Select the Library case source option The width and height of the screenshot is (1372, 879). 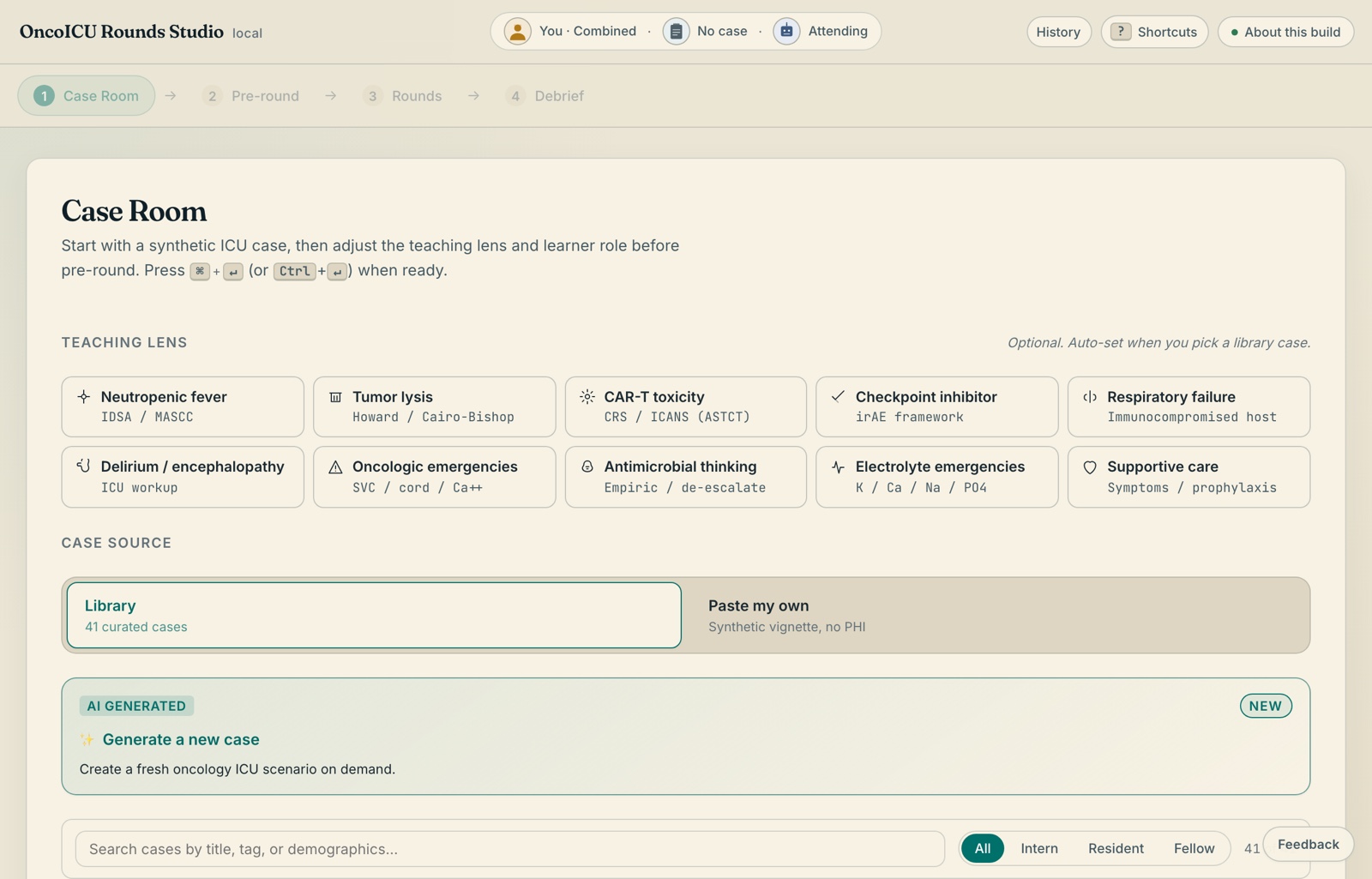point(374,615)
